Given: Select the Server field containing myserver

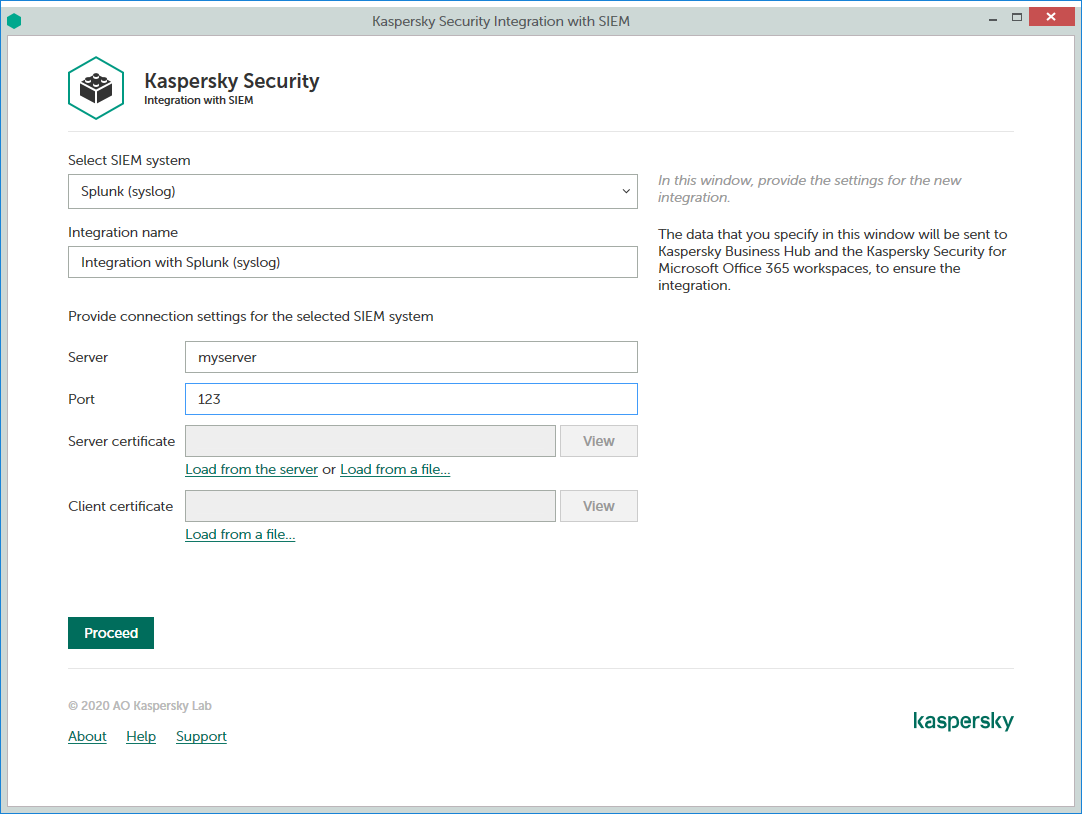Looking at the screenshot, I should (410, 357).
